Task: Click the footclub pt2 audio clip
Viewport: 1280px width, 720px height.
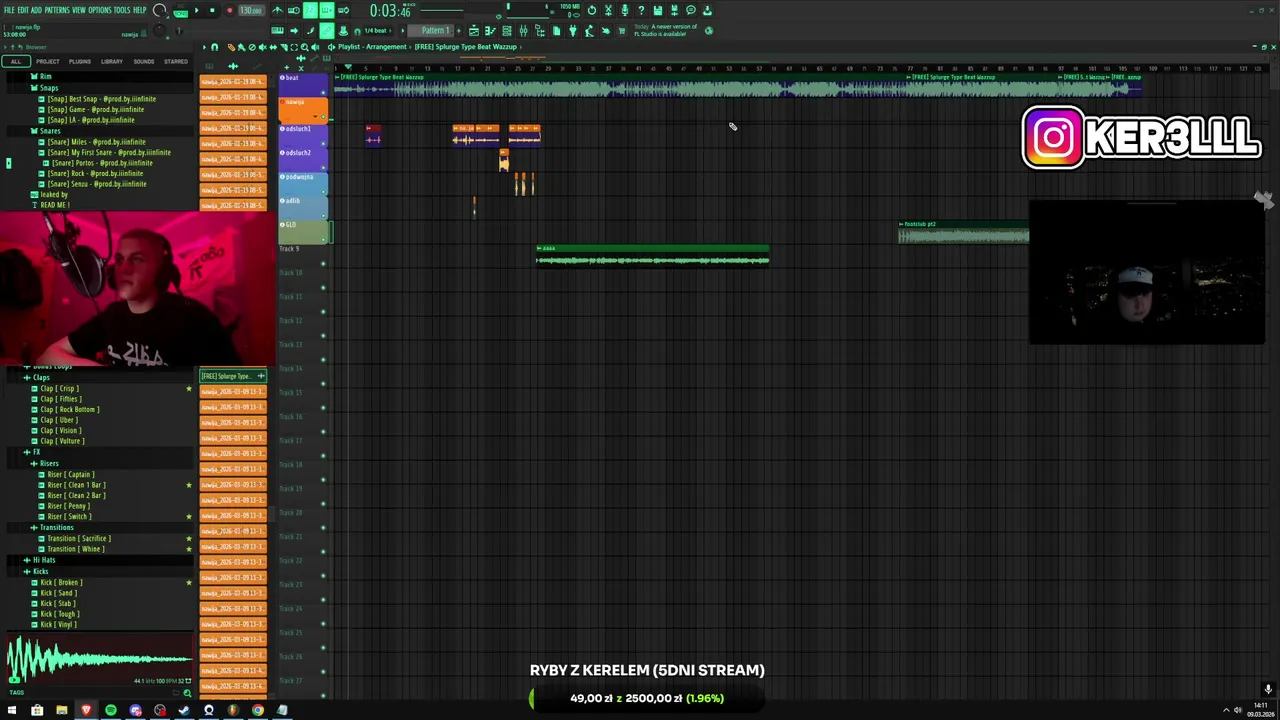Action: (x=963, y=233)
